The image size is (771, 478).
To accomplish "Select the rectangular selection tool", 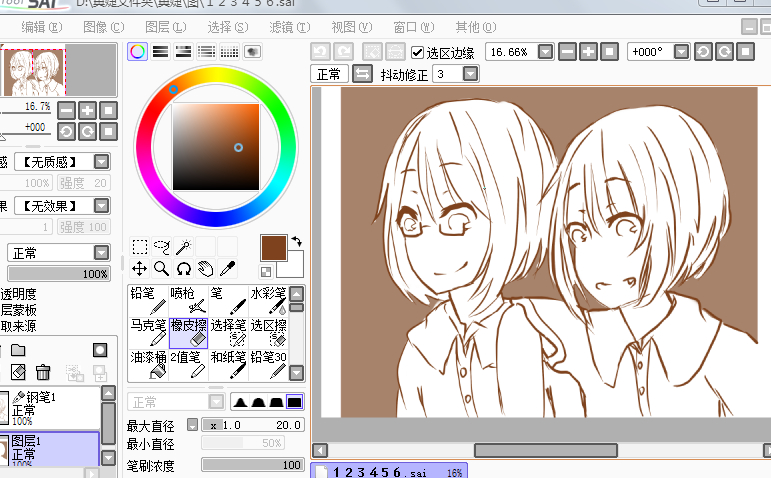I will point(140,246).
